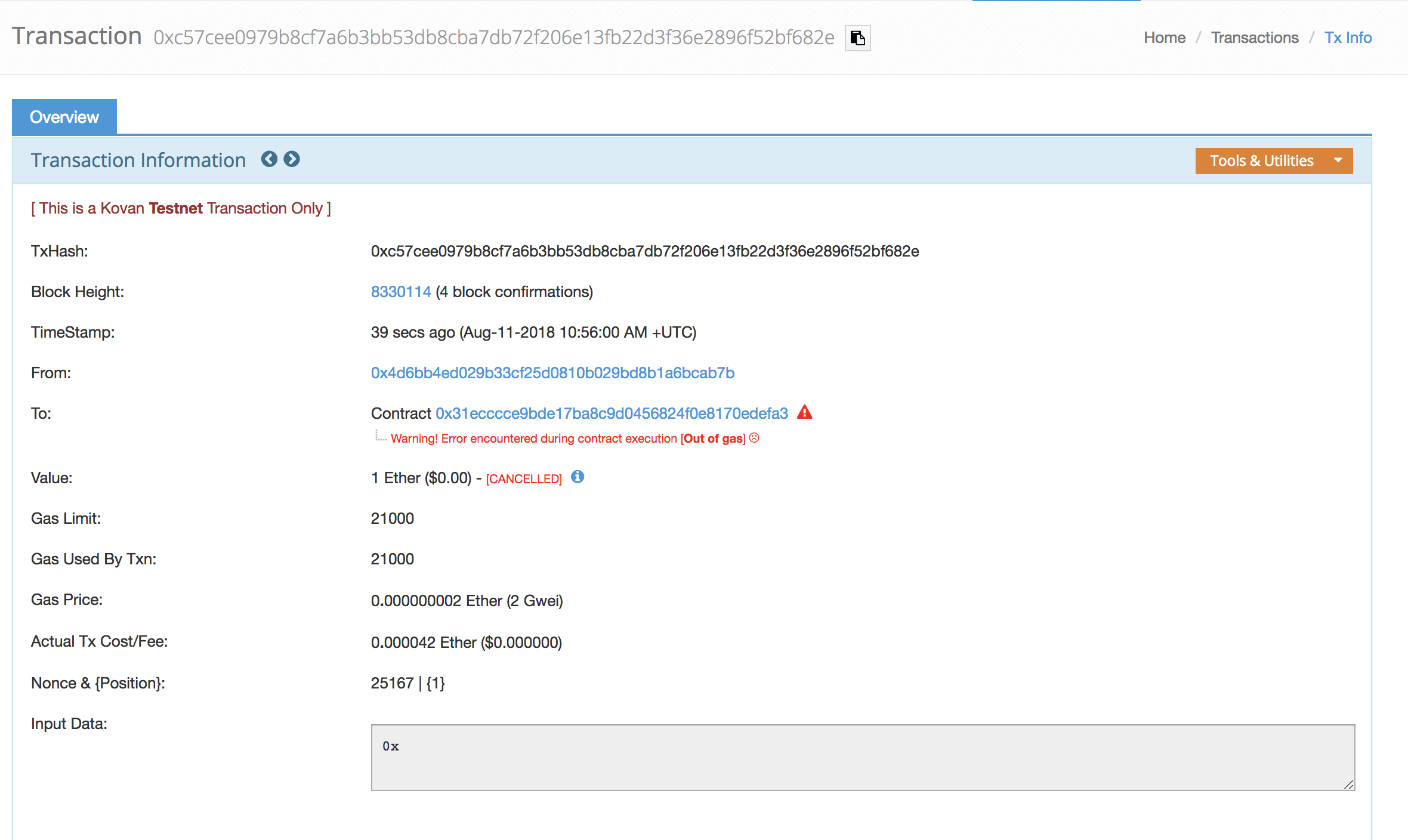This screenshot has height=840, width=1408.
Task: Open the From address 0x4d6bb4ed page
Action: point(552,373)
